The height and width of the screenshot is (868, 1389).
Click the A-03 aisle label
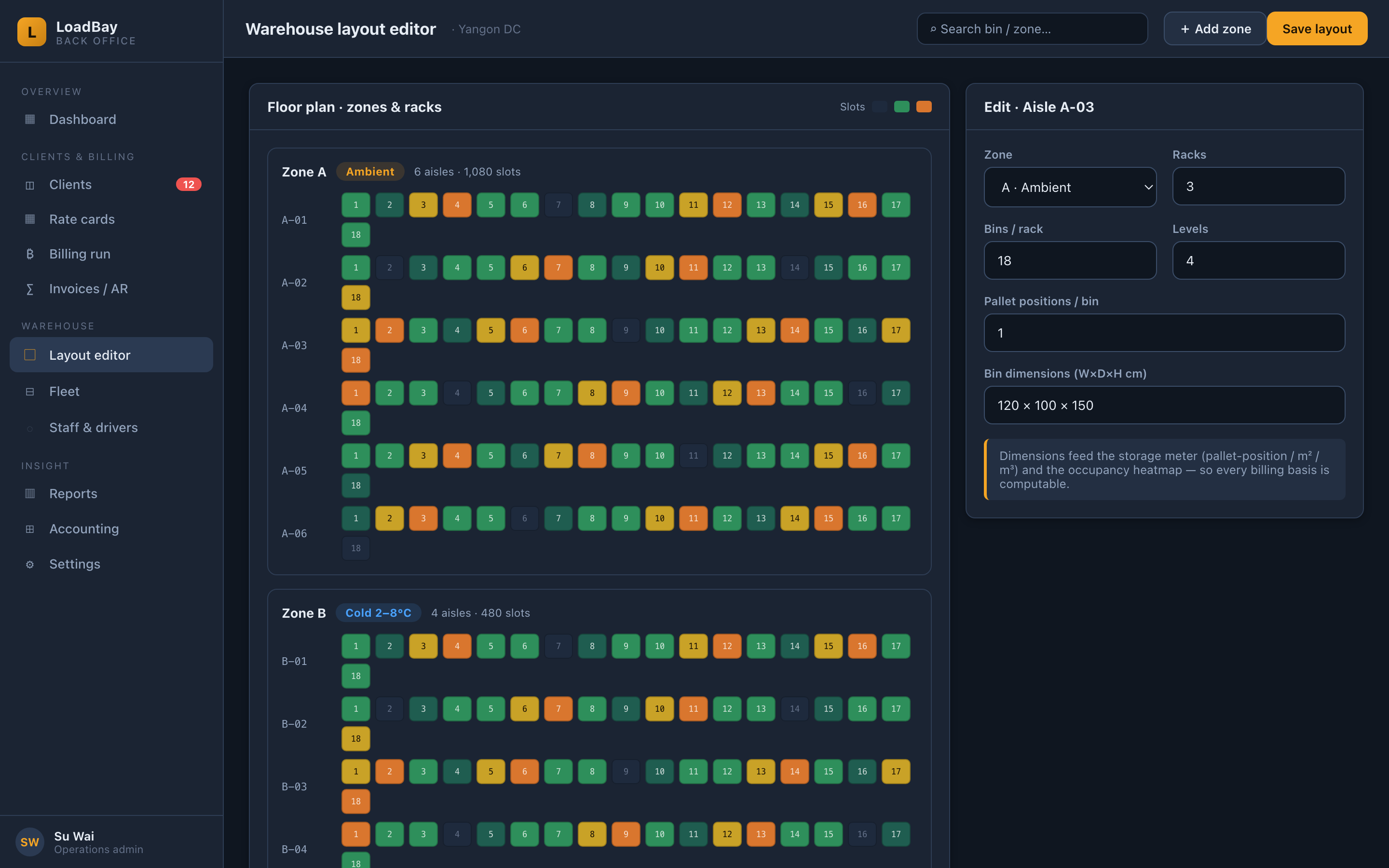tap(294, 346)
